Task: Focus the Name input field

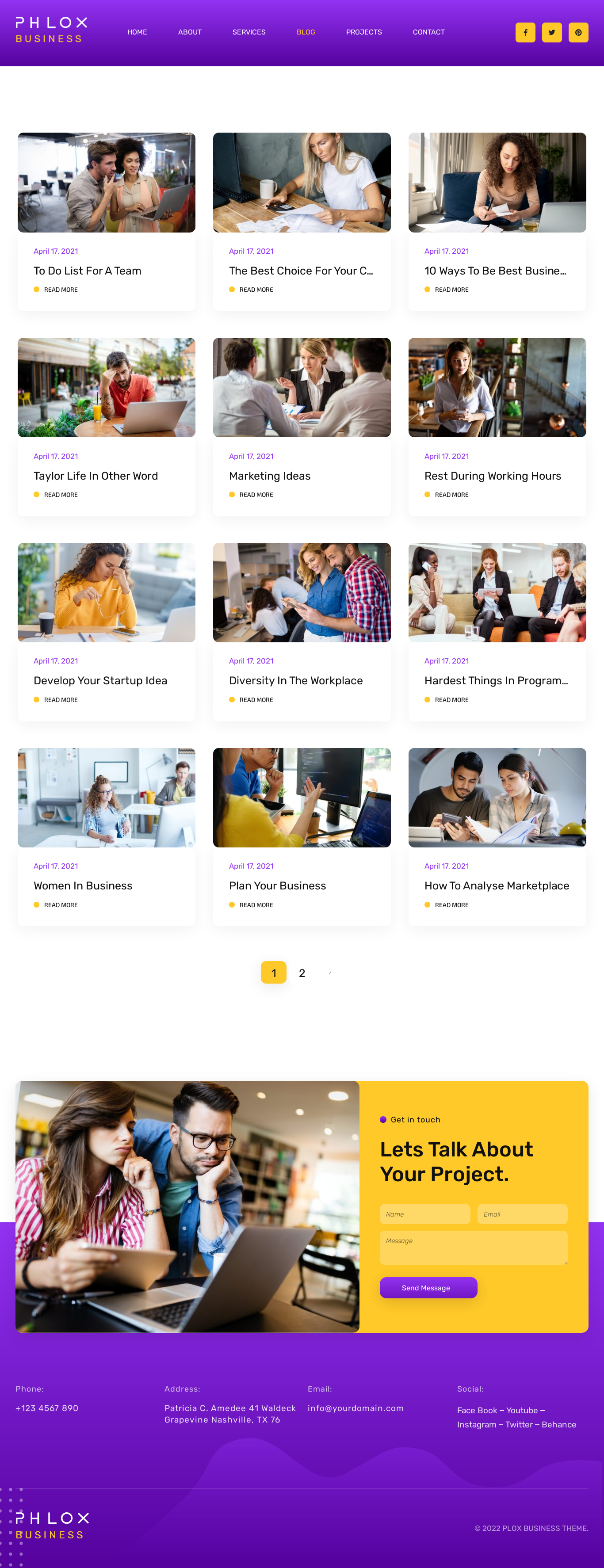Action: point(425,1214)
